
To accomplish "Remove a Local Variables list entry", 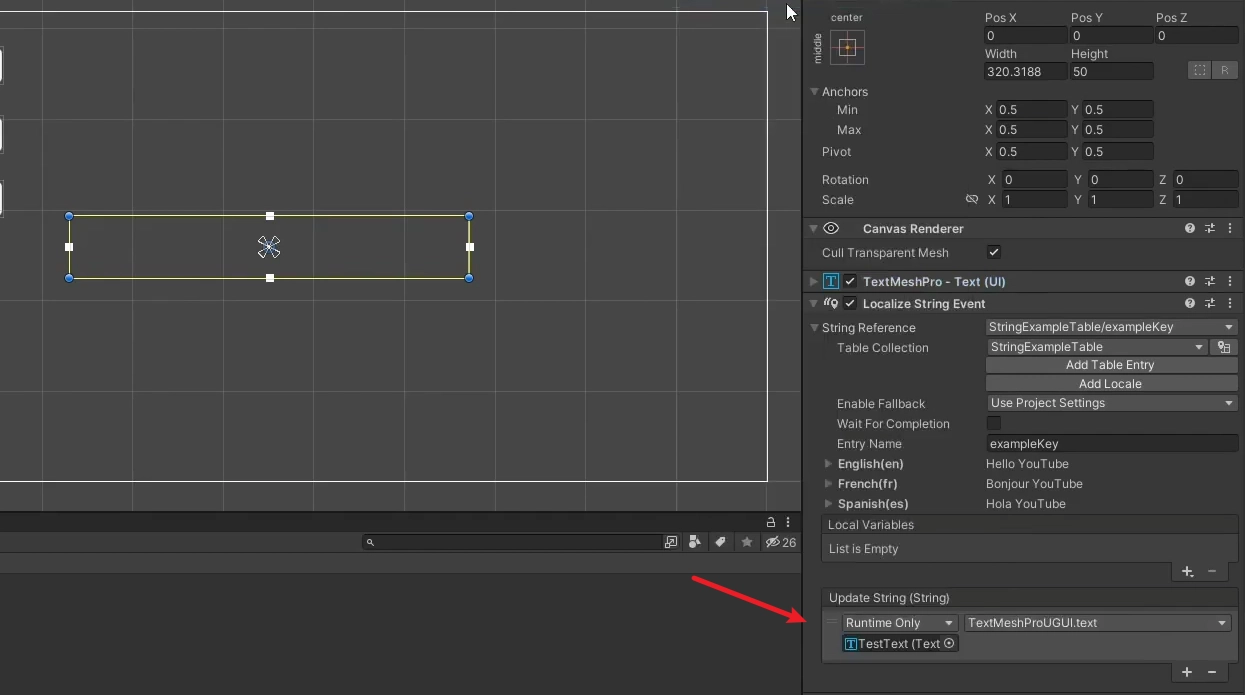I will [1212, 572].
